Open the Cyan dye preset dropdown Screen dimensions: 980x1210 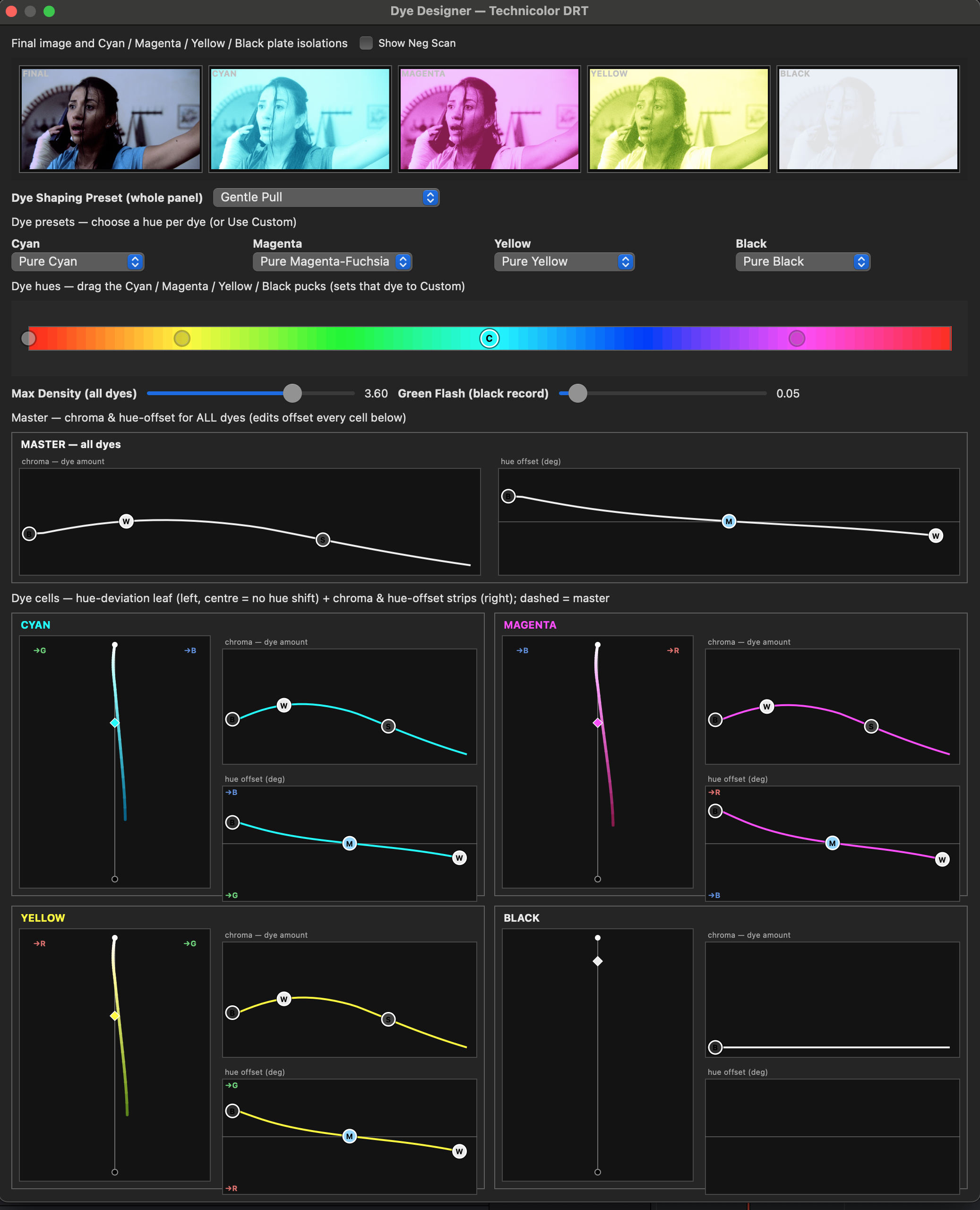coord(78,261)
